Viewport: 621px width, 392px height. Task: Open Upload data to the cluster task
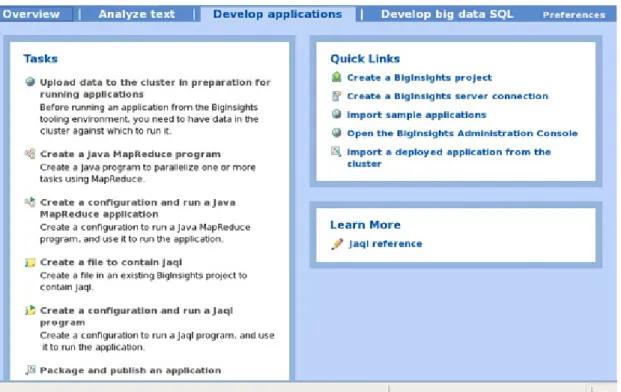155,88
